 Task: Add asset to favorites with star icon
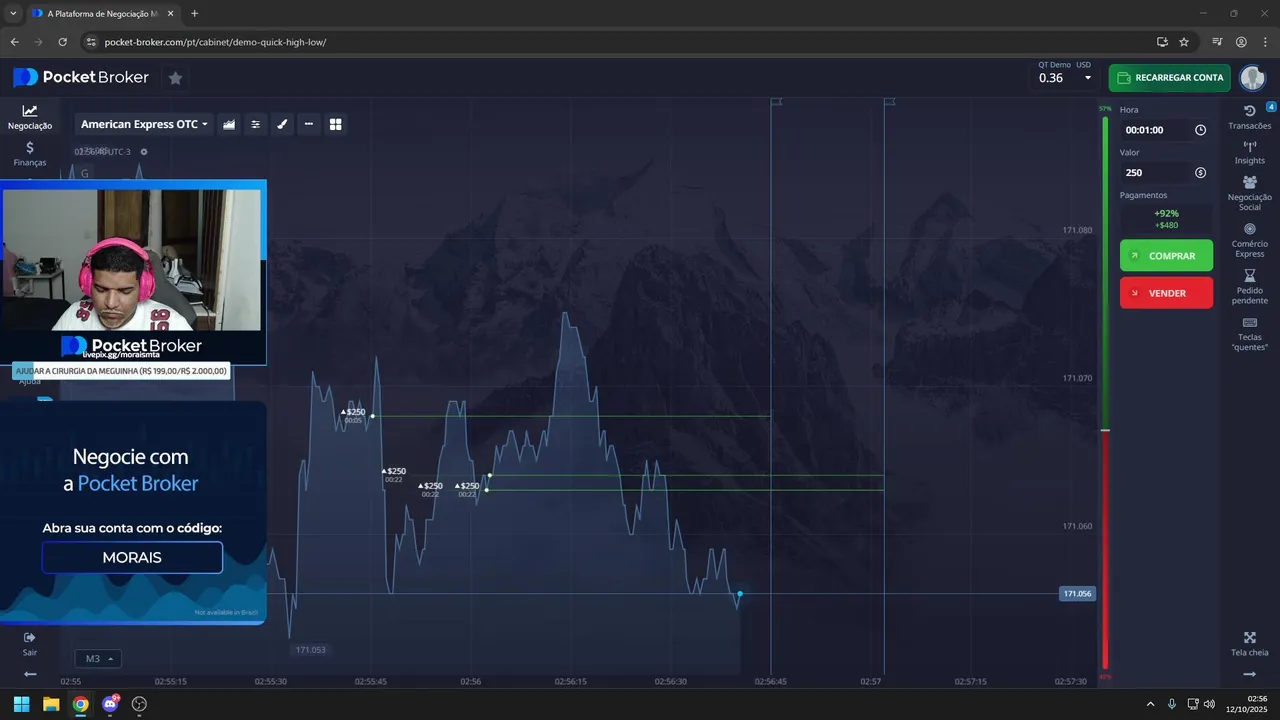[175, 78]
